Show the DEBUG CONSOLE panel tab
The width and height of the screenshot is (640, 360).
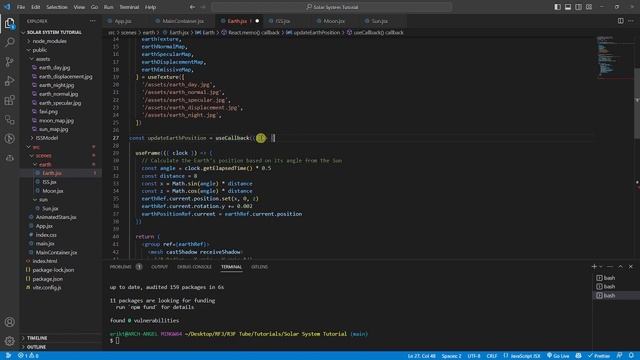[x=194, y=267]
